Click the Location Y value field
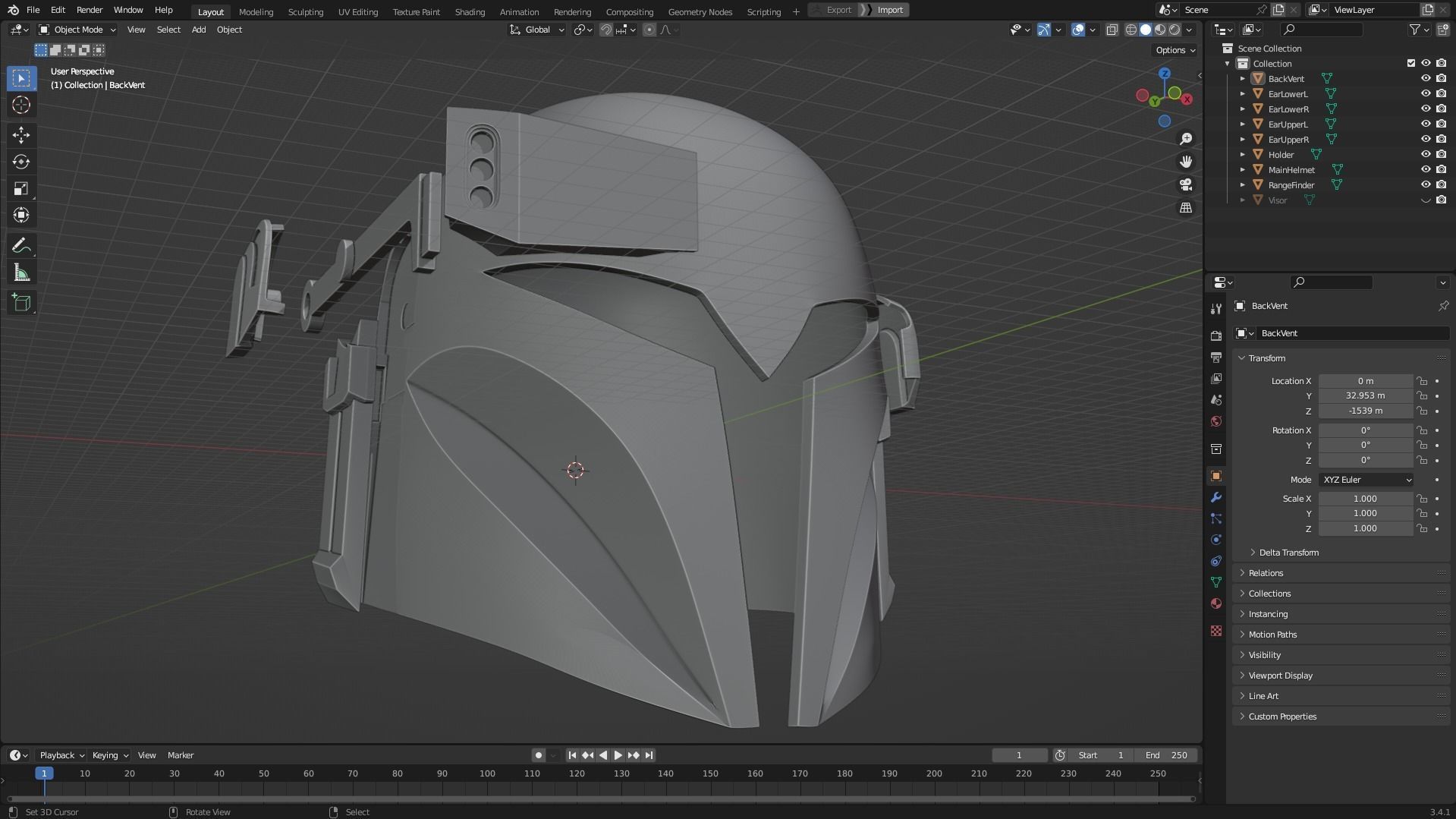This screenshot has width=1456, height=819. (x=1366, y=395)
